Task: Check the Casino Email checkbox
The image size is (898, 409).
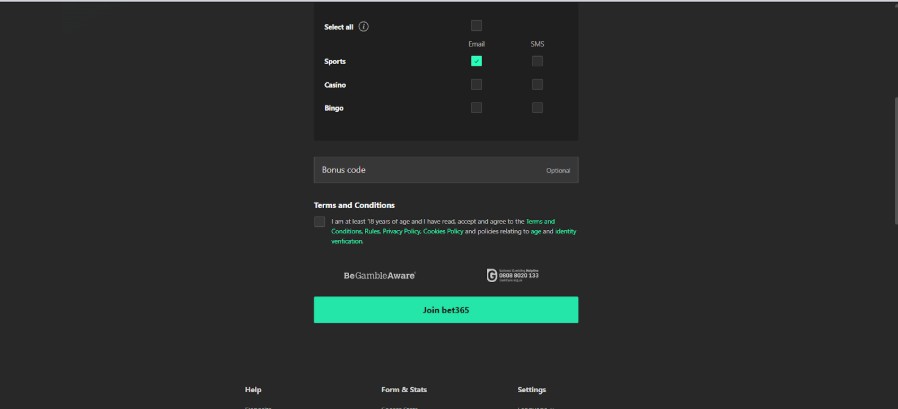Action: pos(476,85)
